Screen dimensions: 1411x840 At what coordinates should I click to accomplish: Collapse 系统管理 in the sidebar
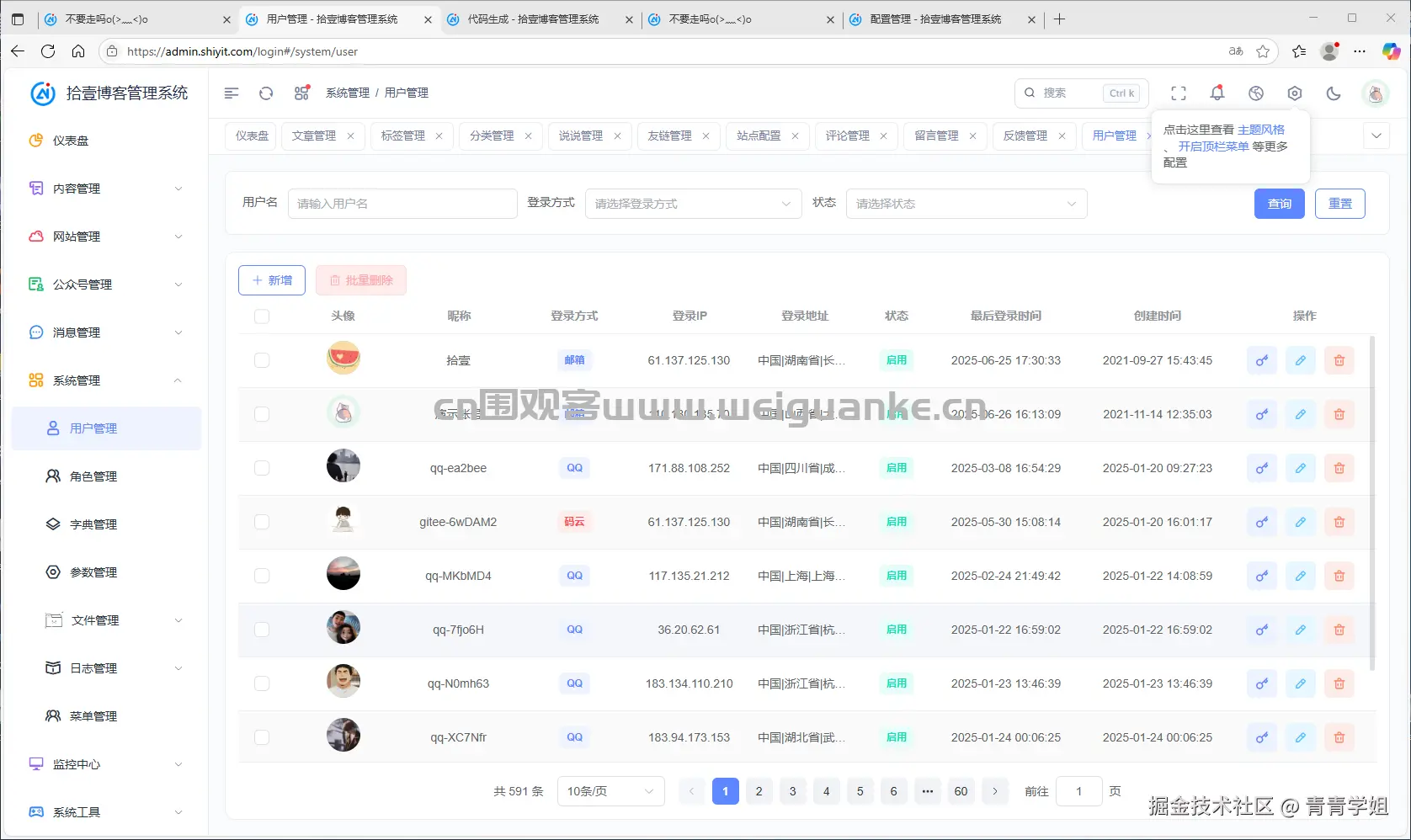[x=106, y=380]
